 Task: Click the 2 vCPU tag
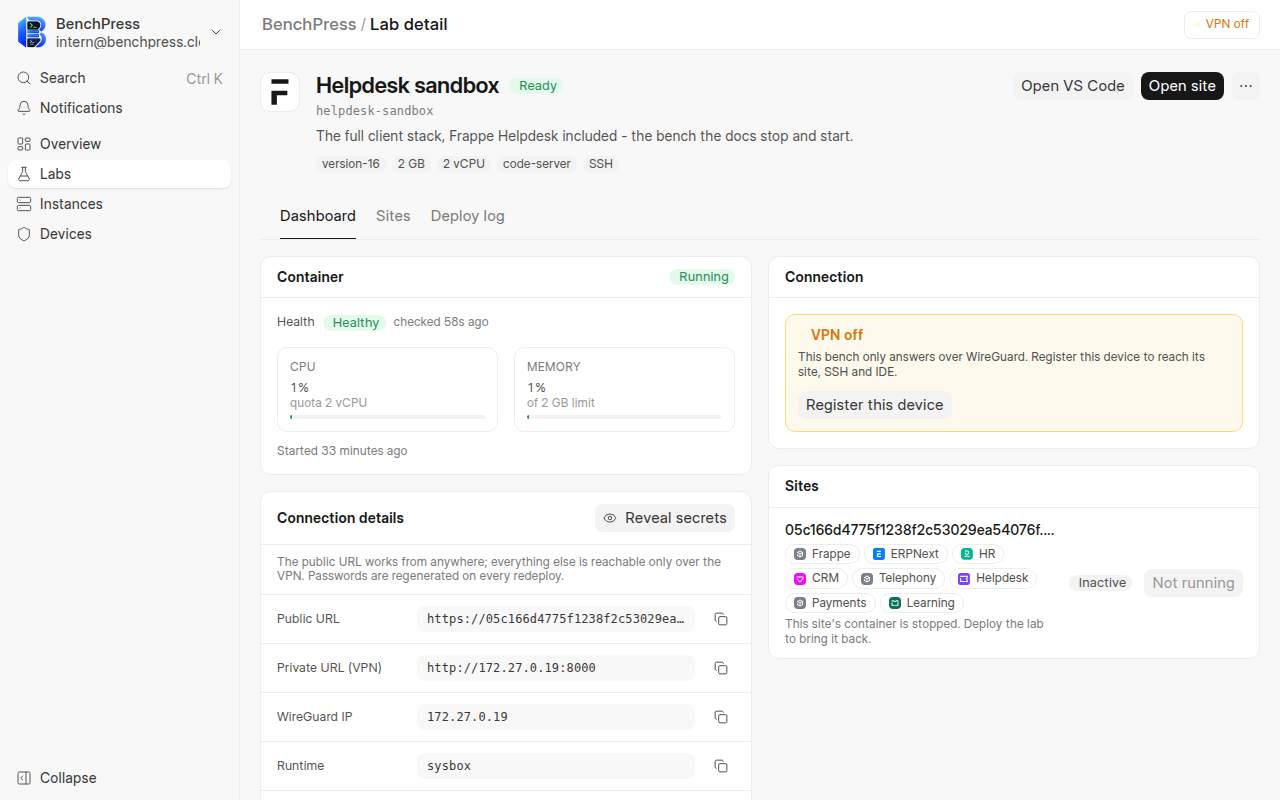[x=464, y=164]
